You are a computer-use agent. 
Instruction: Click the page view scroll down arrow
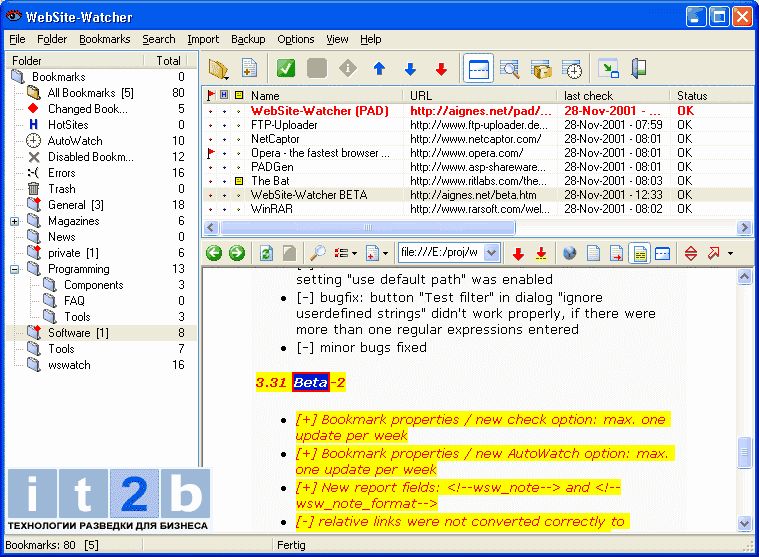pos(744,523)
